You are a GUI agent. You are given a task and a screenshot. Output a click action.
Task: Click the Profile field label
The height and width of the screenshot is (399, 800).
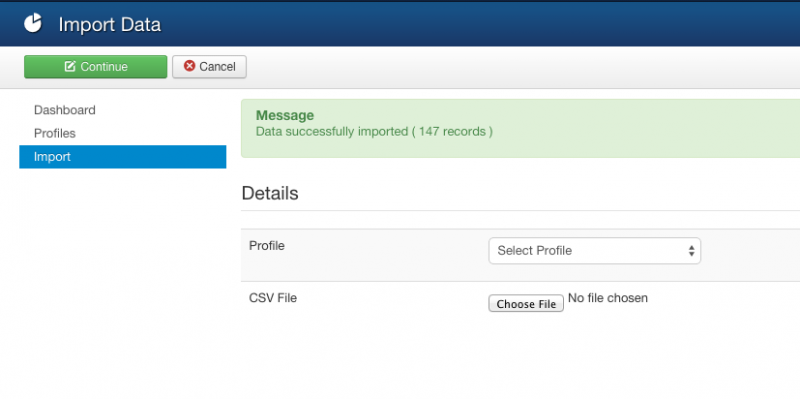pos(267,245)
